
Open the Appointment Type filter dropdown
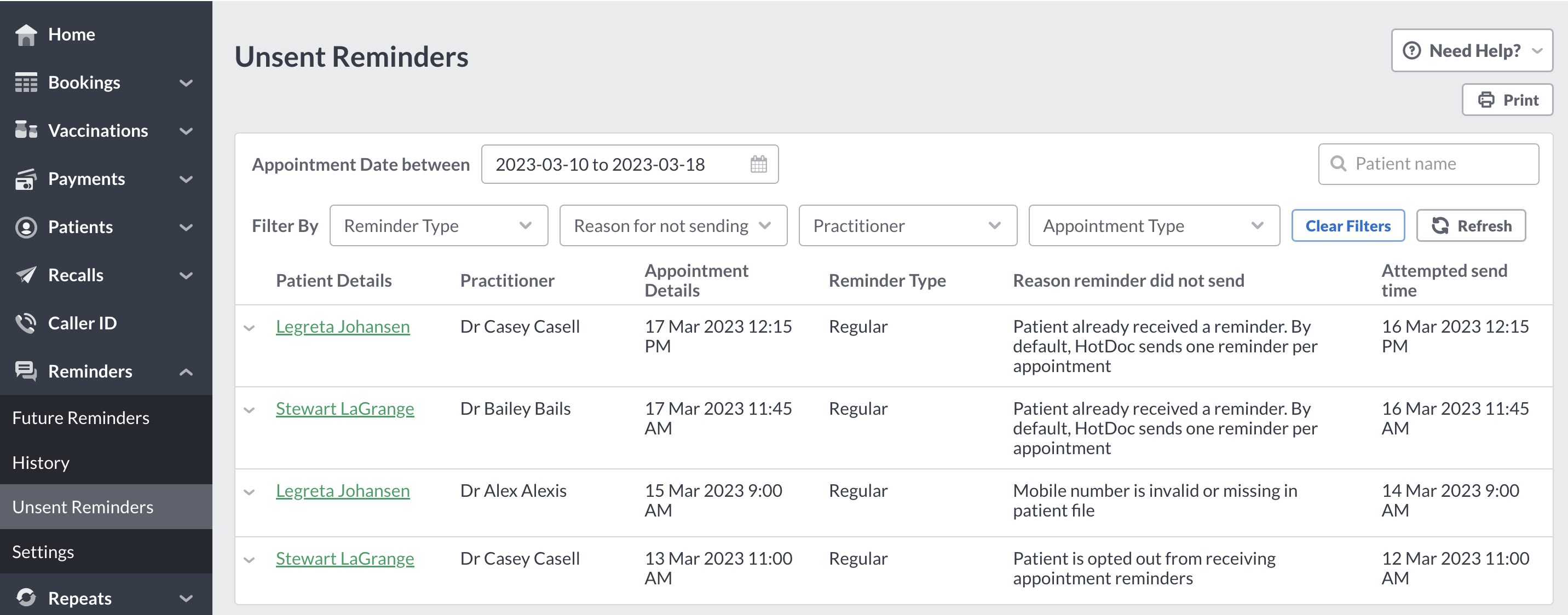pyautogui.click(x=1153, y=225)
